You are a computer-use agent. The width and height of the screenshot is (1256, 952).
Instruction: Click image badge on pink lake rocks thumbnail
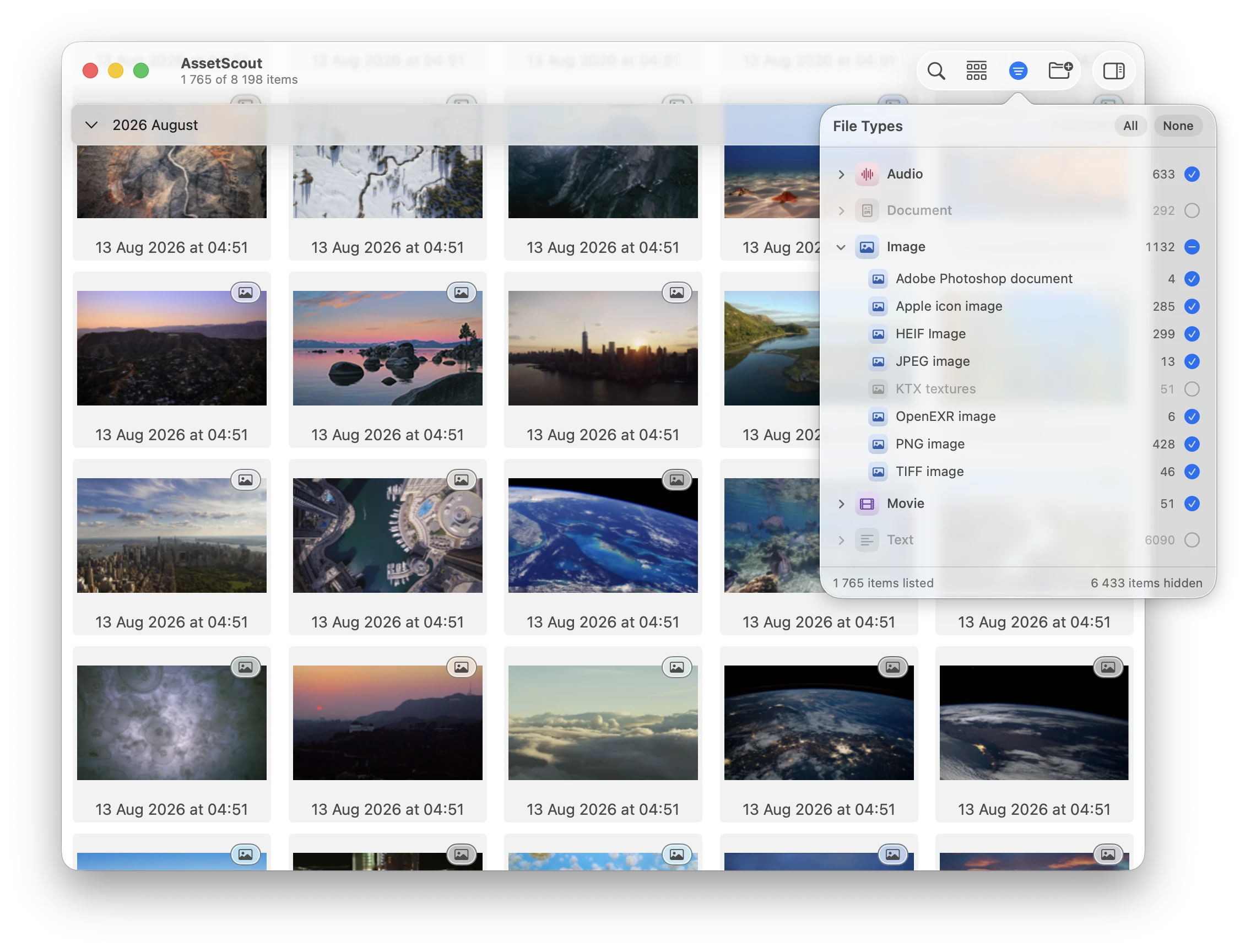(461, 293)
